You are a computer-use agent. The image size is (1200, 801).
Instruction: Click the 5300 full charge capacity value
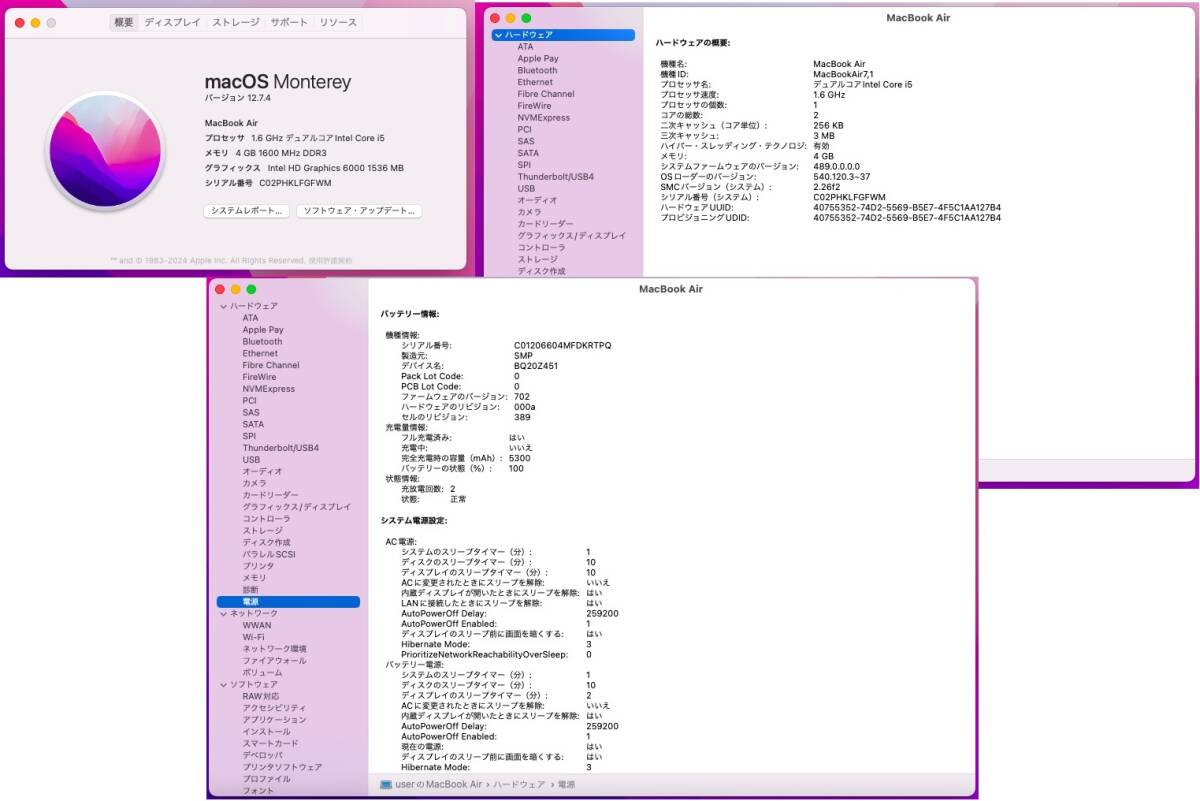(x=519, y=458)
